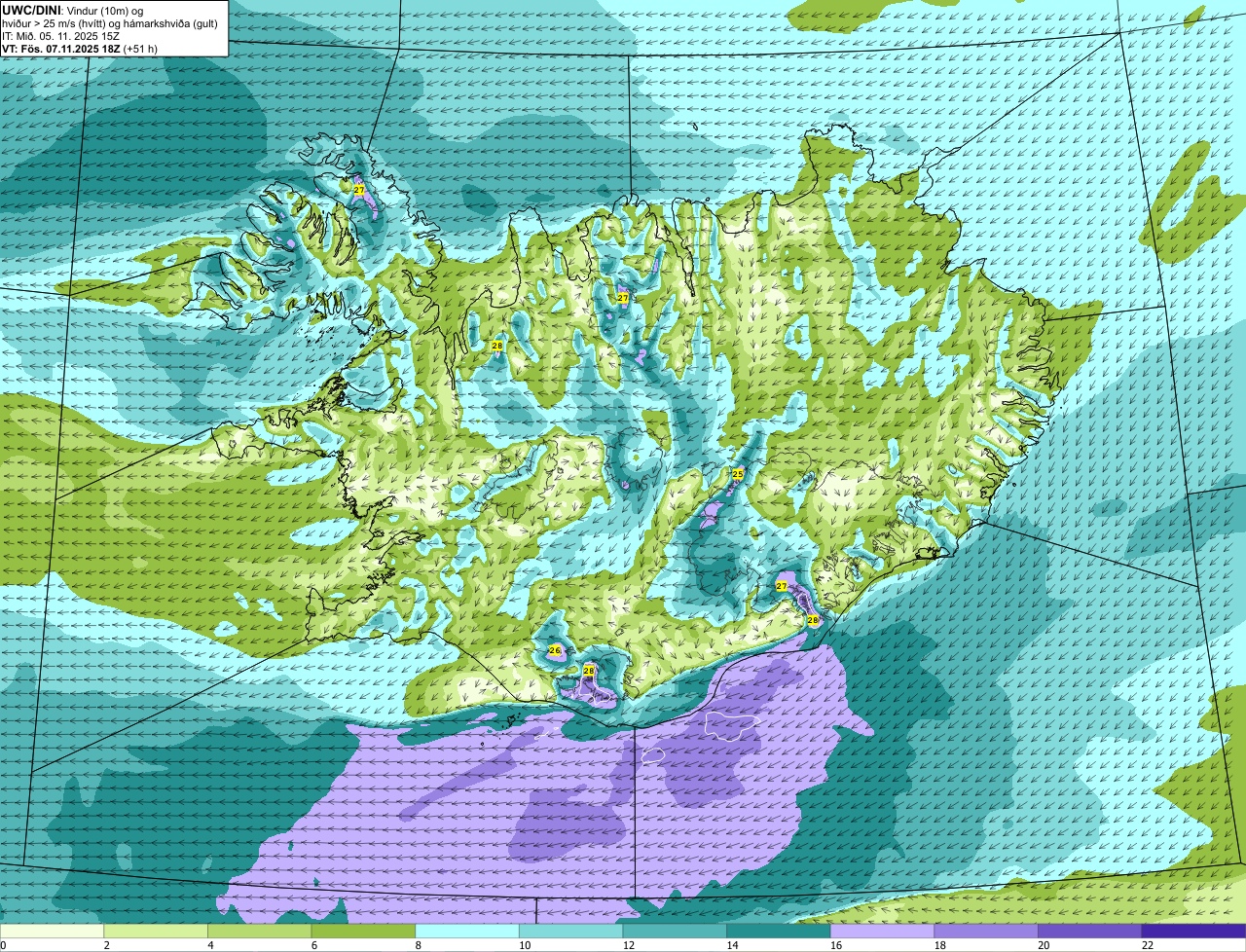Click the 28 gust label next to the 26 label

(x=589, y=671)
